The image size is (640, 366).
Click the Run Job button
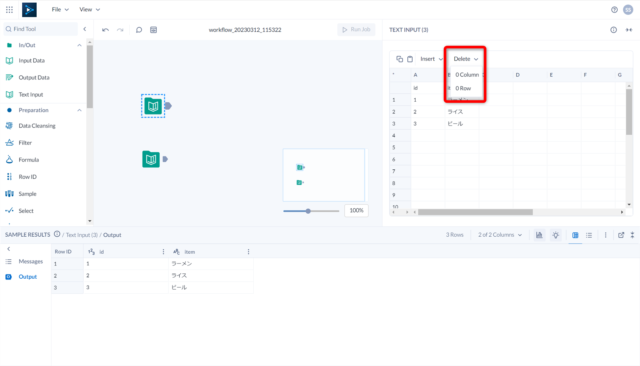[x=356, y=29]
